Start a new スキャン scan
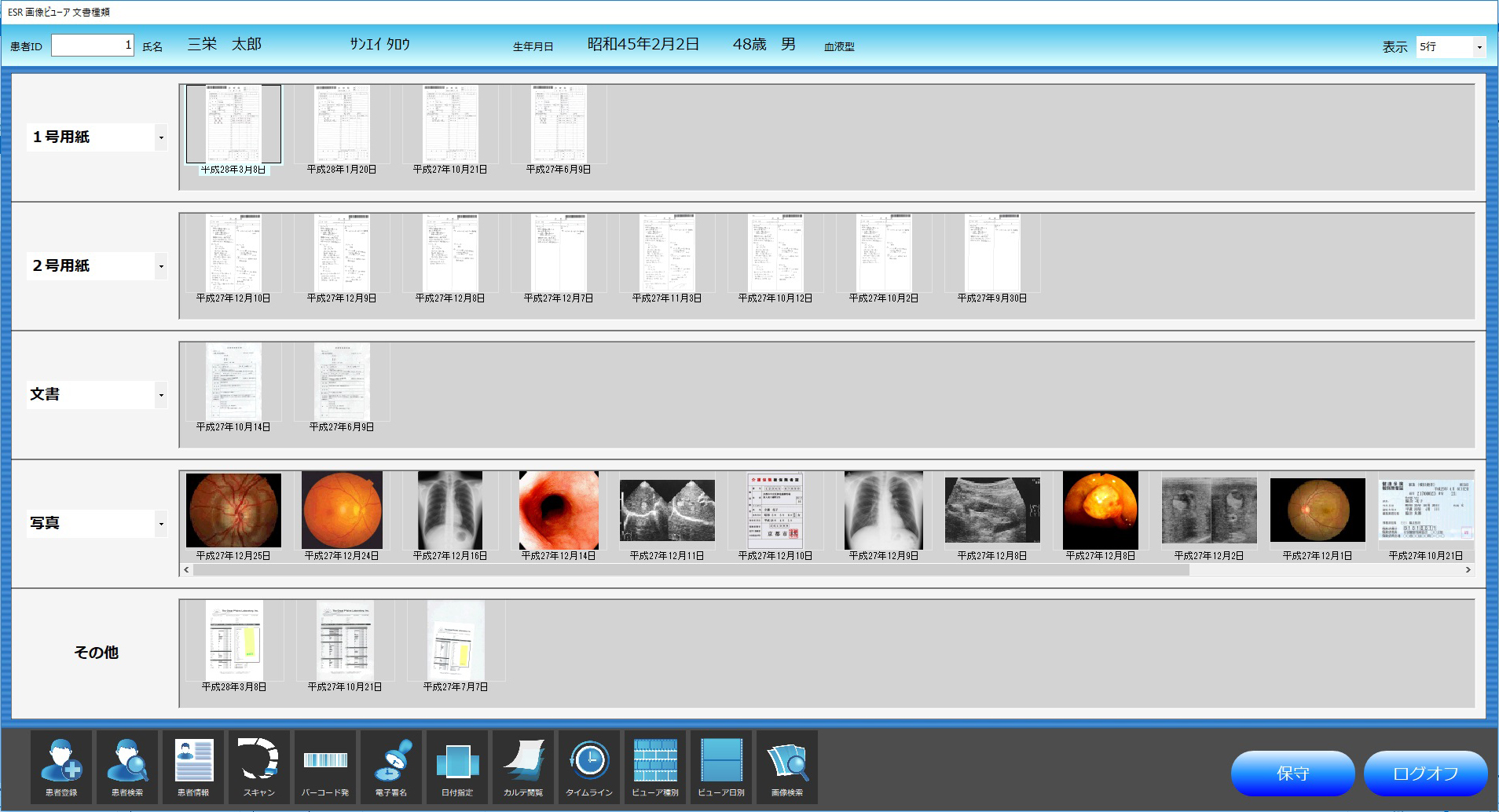The height and width of the screenshot is (812, 1499). (x=259, y=767)
